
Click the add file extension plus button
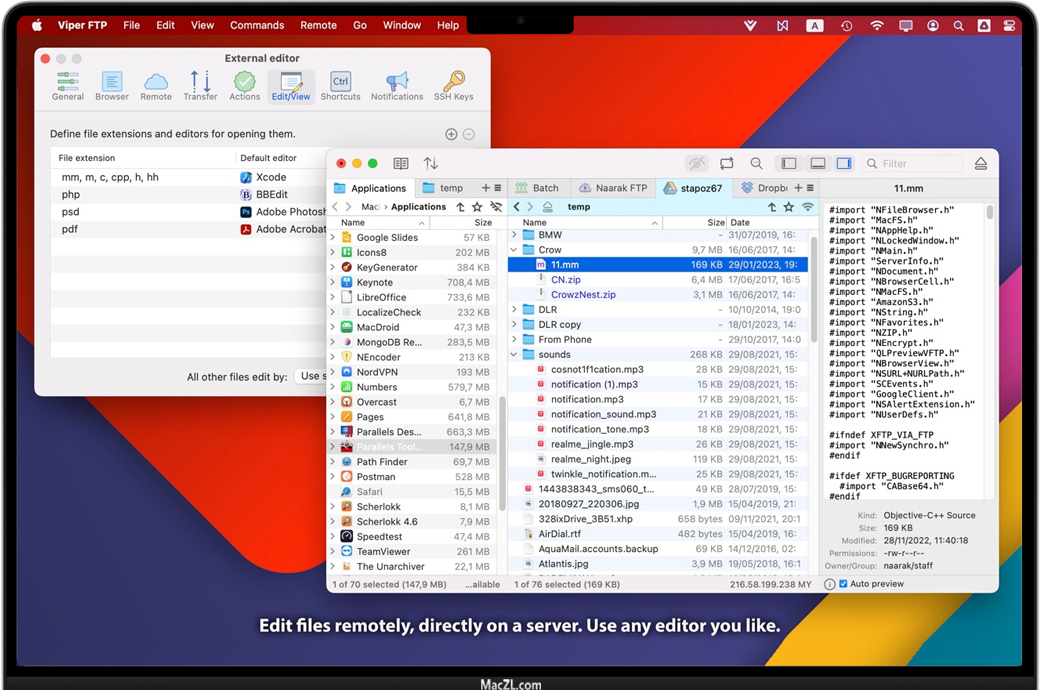[451, 134]
